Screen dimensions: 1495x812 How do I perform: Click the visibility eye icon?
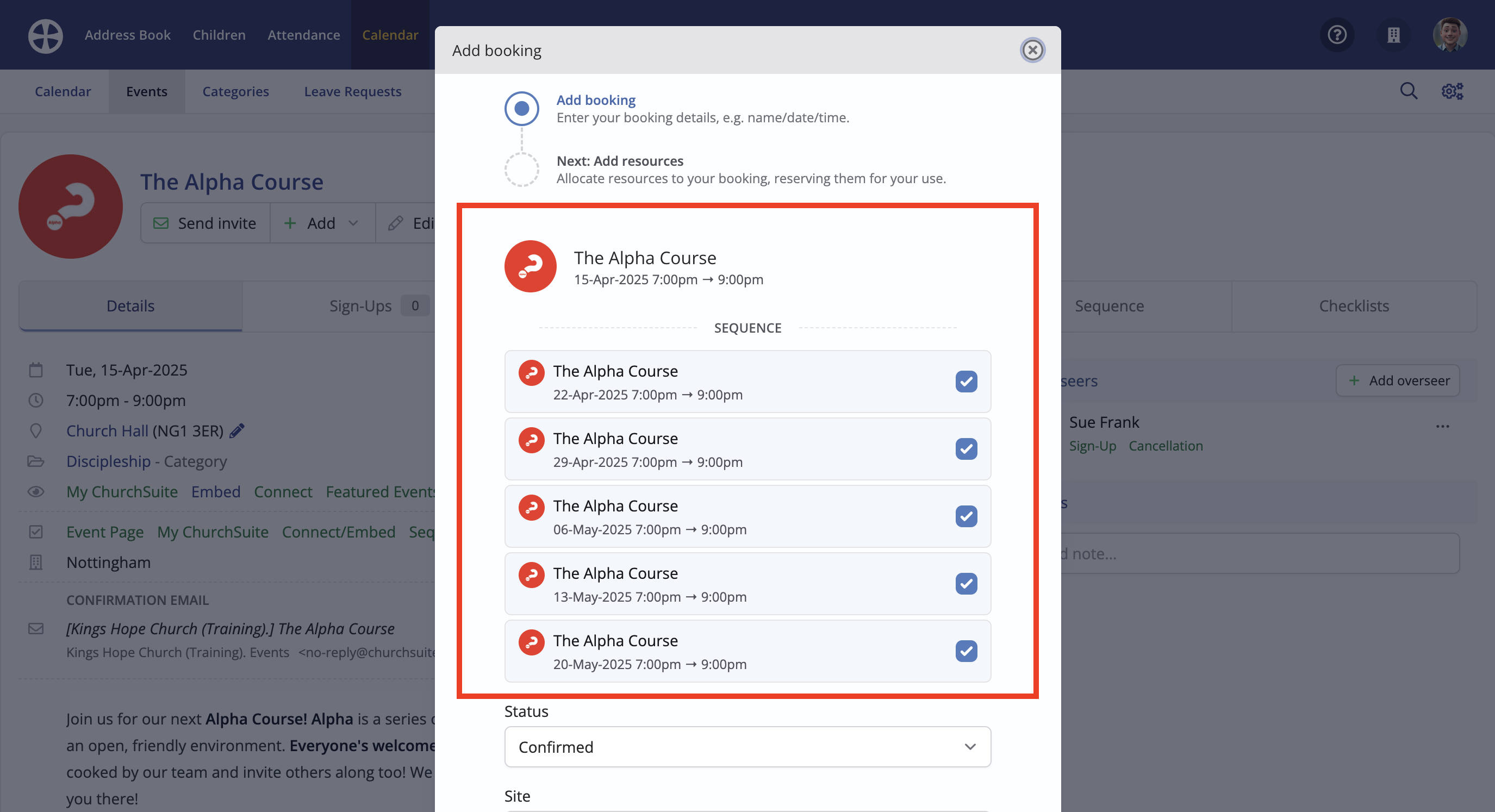click(x=36, y=492)
